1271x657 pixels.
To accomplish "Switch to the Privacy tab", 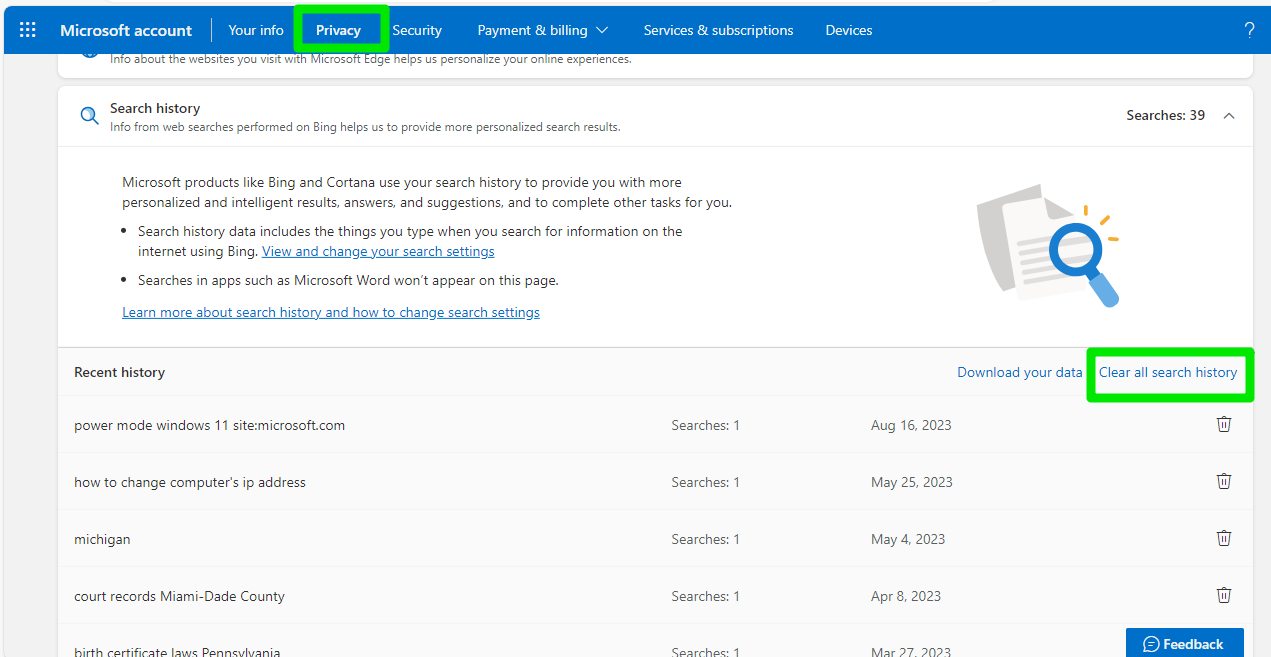I will 338,30.
